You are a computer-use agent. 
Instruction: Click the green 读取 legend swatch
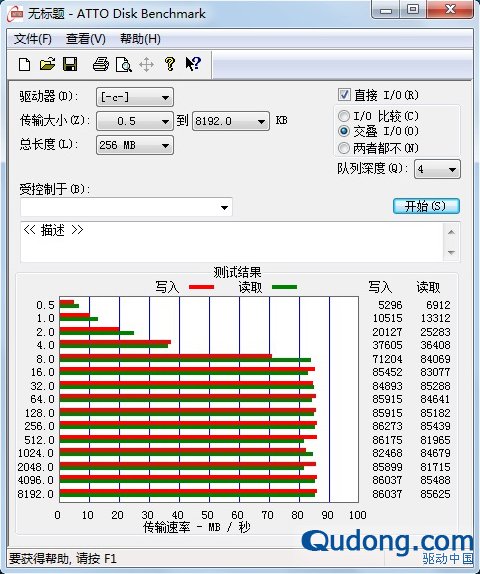point(284,287)
